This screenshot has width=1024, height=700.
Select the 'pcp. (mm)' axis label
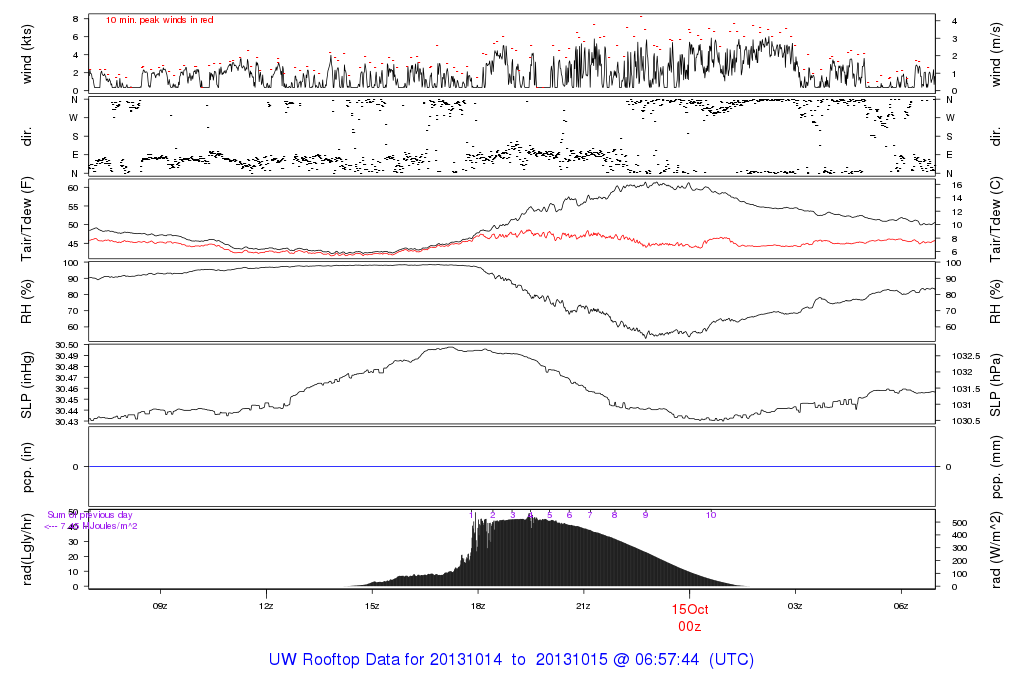point(998,466)
